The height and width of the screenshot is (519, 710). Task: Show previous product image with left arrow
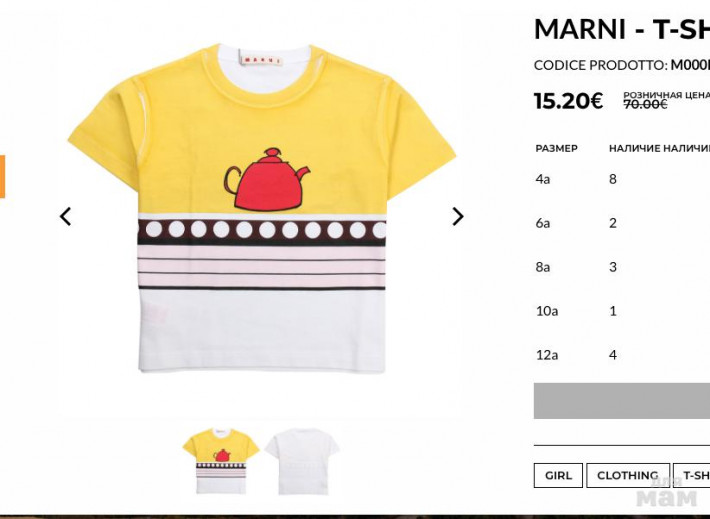66,216
